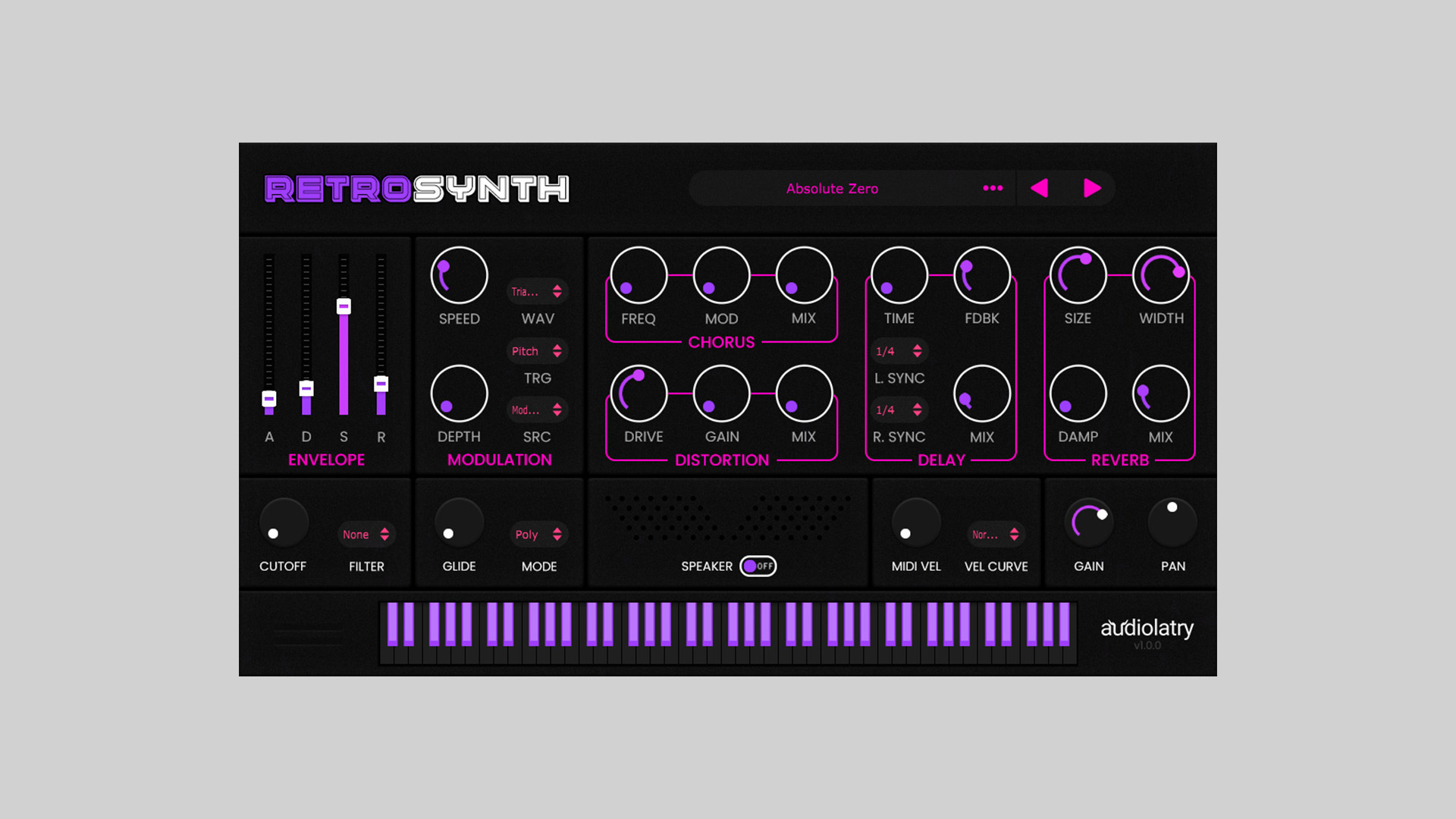Viewport: 1456px width, 819px height.
Task: Go to the previous preset arrow
Action: click(x=1039, y=188)
